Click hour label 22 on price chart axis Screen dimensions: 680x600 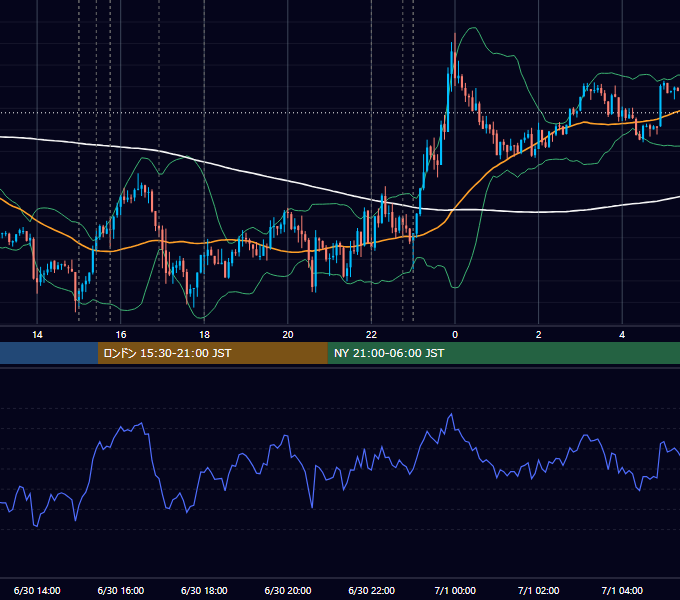click(371, 335)
